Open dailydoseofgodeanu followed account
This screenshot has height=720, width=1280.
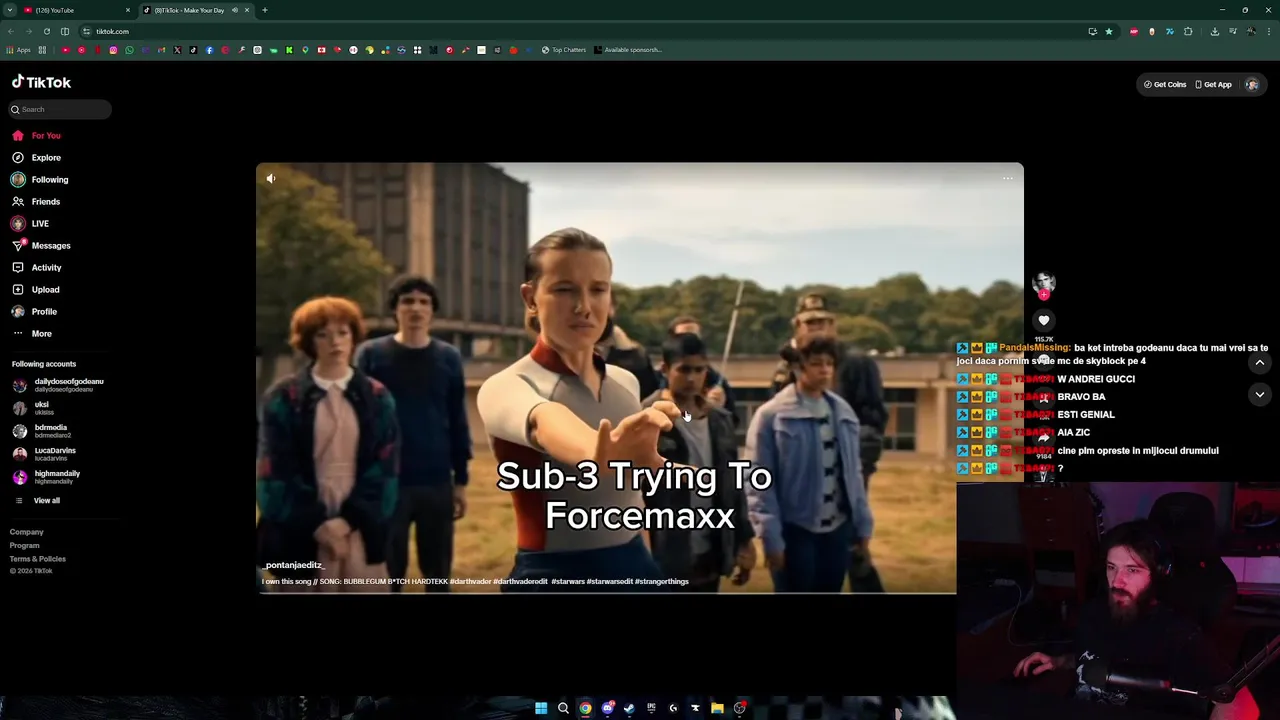tap(58, 385)
